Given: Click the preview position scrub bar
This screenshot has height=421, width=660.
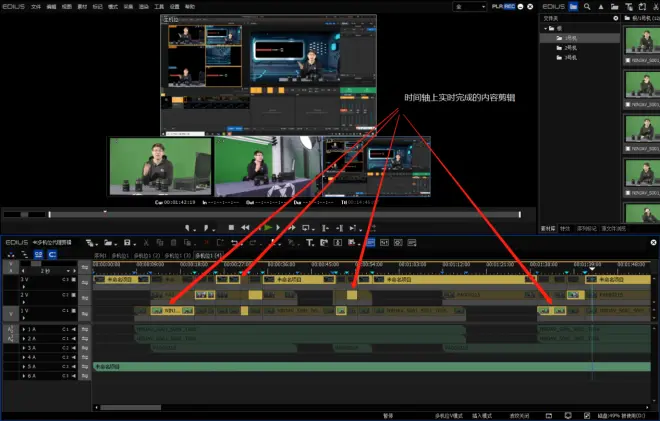Looking at the screenshot, I should [x=285, y=214].
